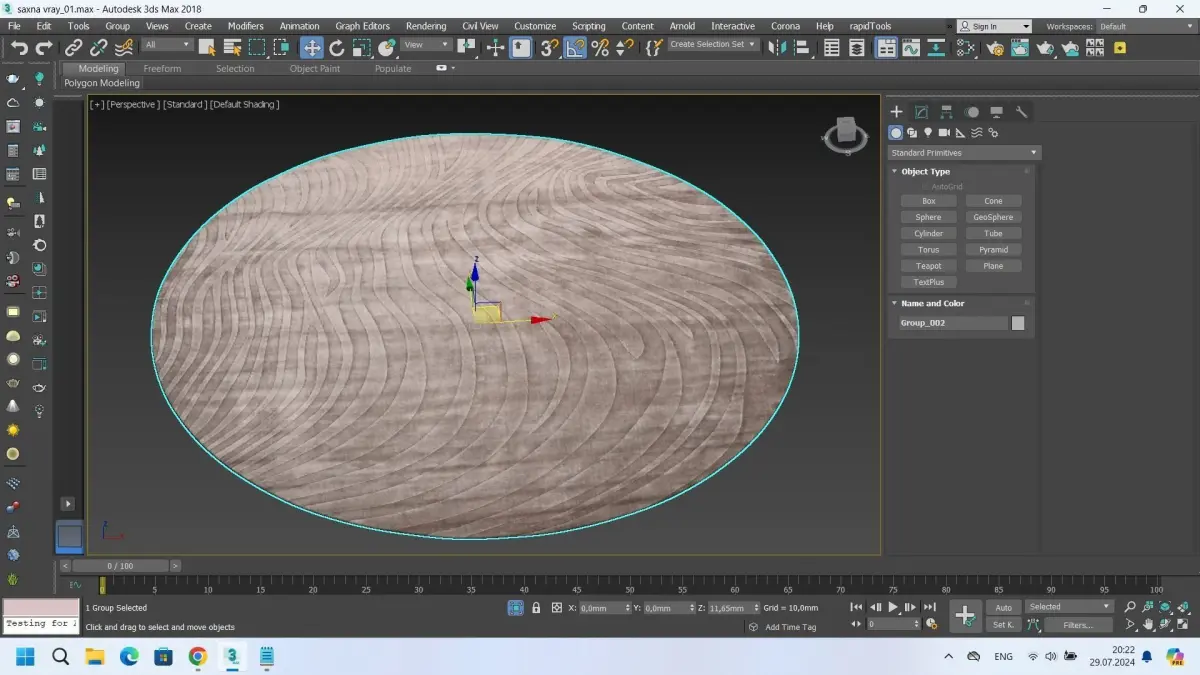Select the Move transform tool
The width and height of the screenshot is (1200, 675).
tap(312, 47)
